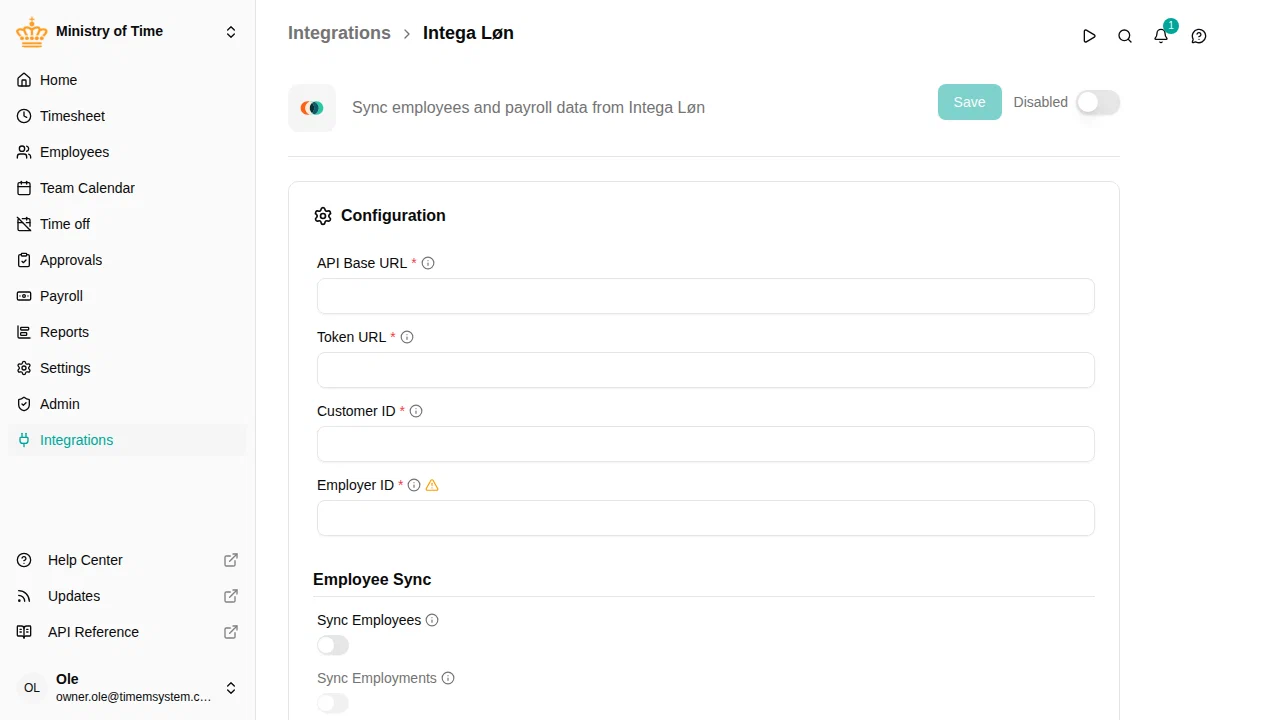Expand the Ministry of Time workspace switcher
Image resolution: width=1280 pixels, height=720 pixels.
tap(231, 32)
